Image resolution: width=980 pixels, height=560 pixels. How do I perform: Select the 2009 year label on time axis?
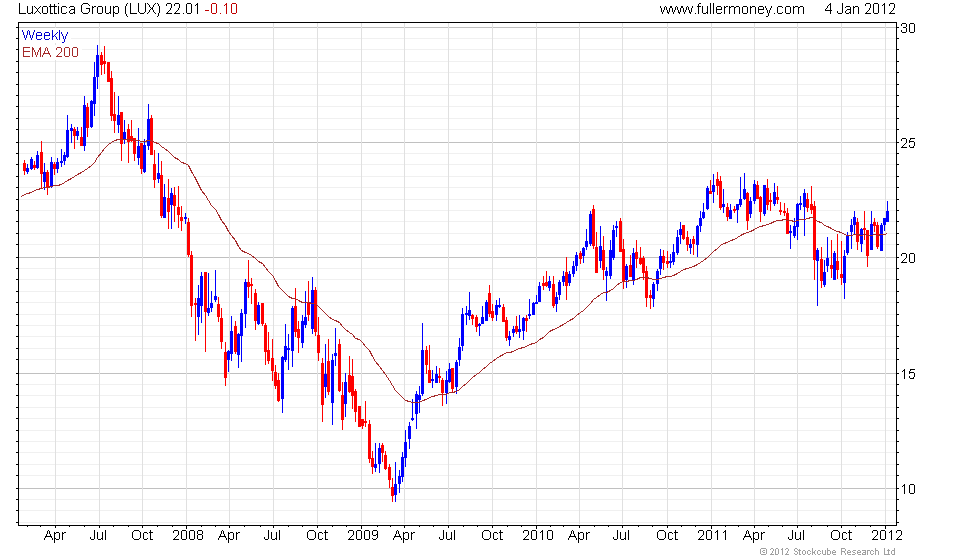point(362,536)
